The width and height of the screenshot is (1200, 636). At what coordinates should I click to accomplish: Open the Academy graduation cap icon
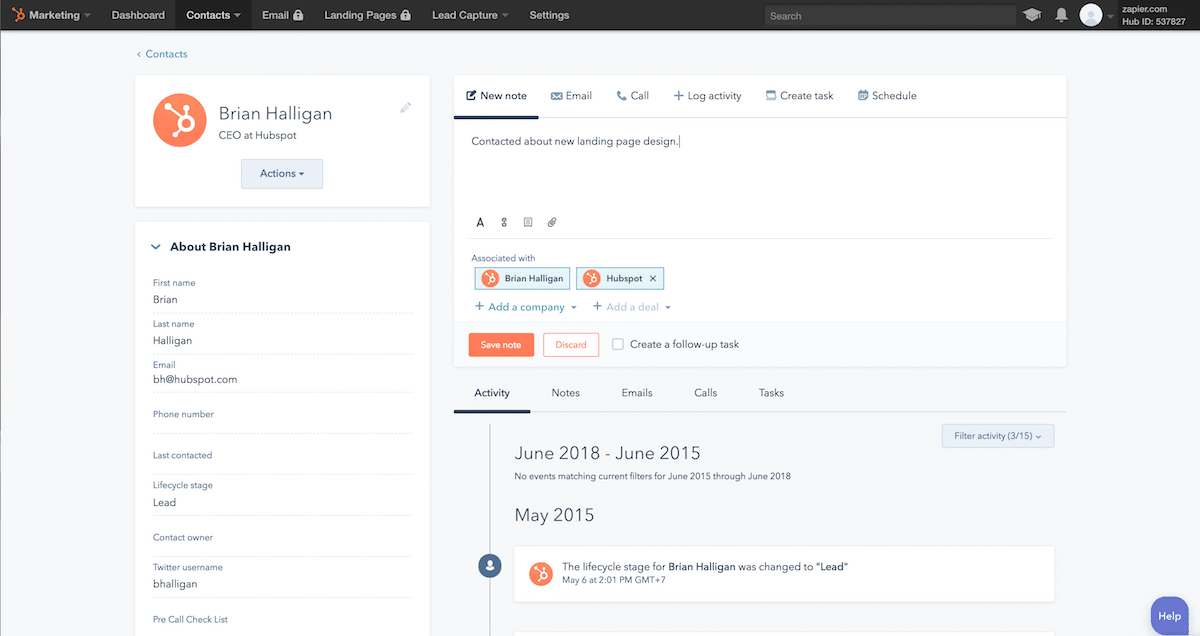pyautogui.click(x=1032, y=15)
